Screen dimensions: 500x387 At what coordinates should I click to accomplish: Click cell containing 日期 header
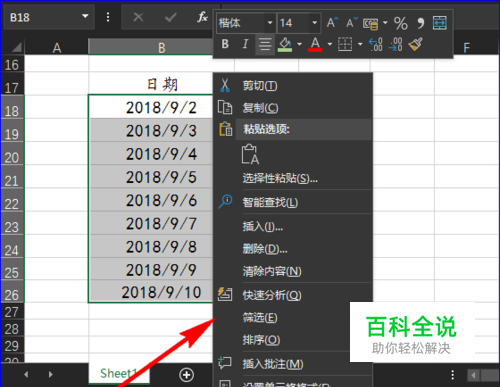[x=151, y=84]
